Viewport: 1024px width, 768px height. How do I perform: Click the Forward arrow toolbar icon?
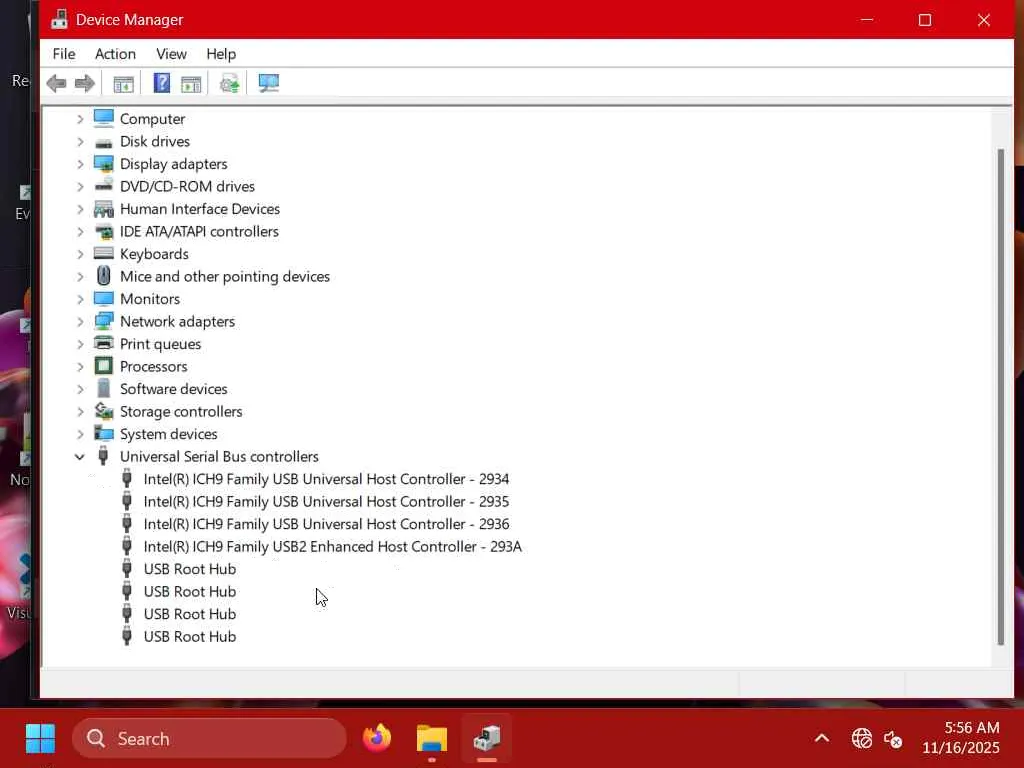[85, 84]
